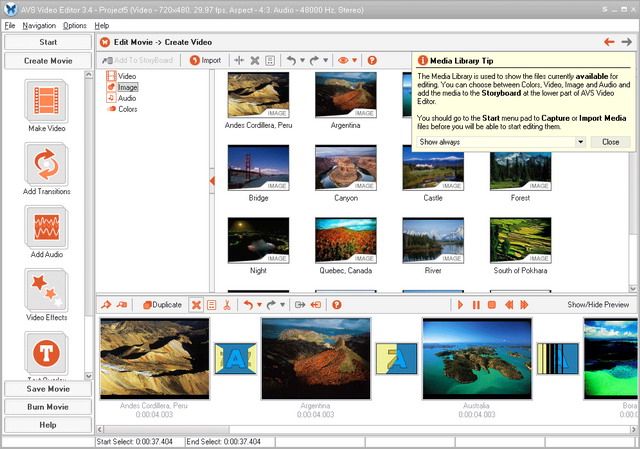Click the sidebar scroll down arrow
640x449 pixels.
tap(89, 376)
